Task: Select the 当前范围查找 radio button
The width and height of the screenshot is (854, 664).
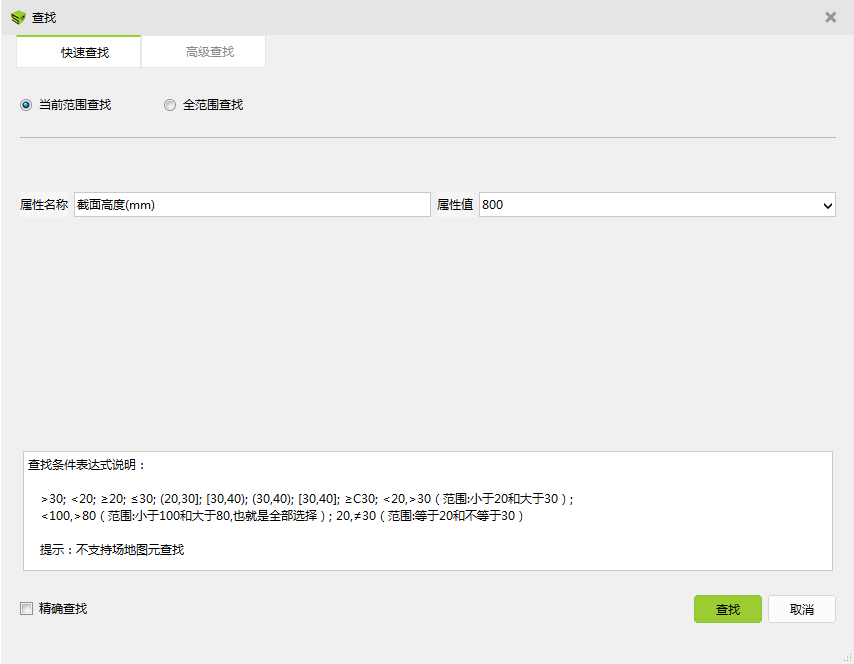Action: coord(26,105)
